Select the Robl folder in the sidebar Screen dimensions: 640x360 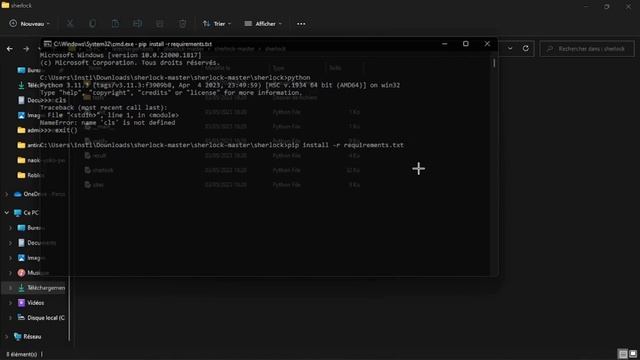pos(29,175)
